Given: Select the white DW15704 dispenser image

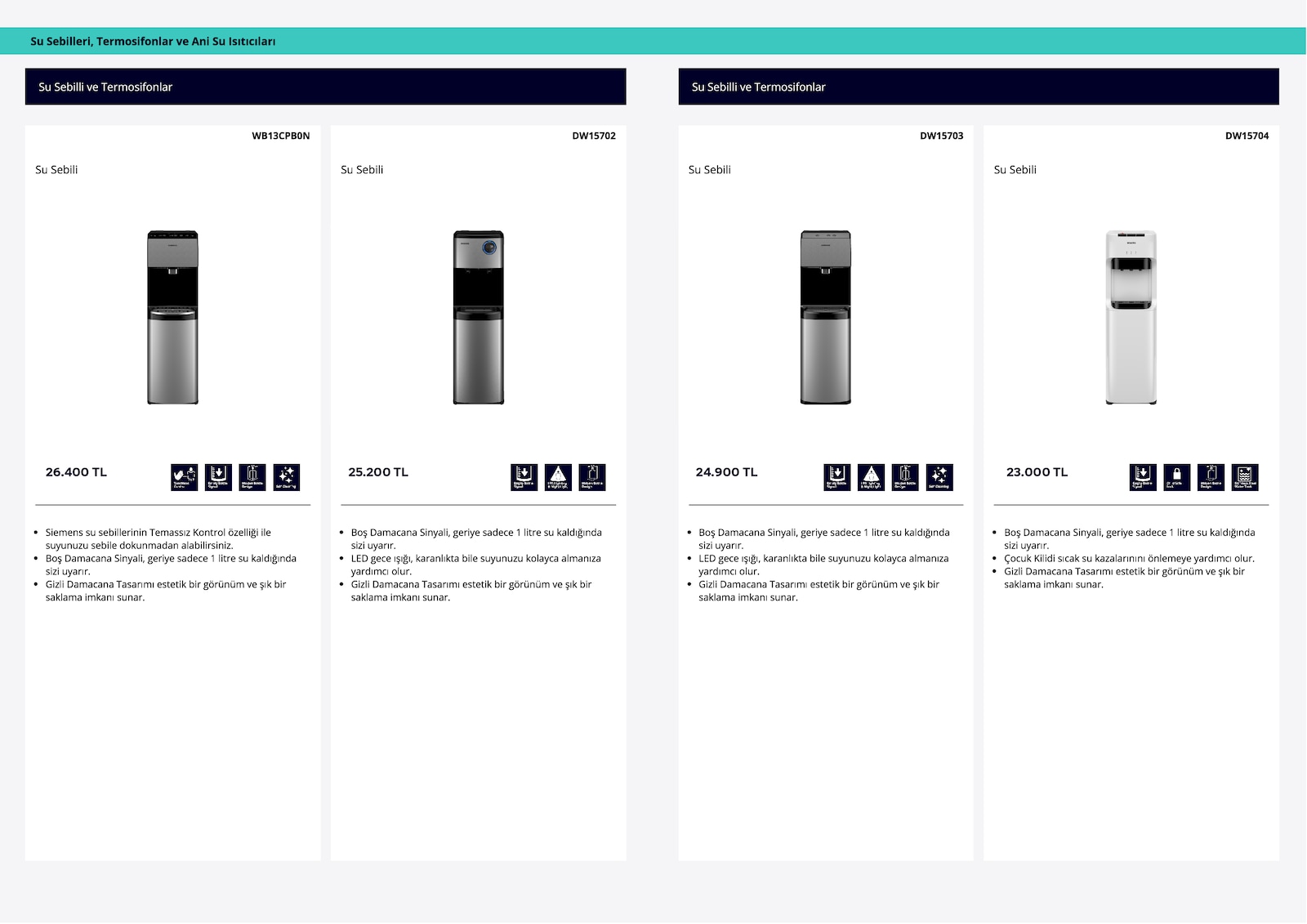Looking at the screenshot, I should point(1131,317).
